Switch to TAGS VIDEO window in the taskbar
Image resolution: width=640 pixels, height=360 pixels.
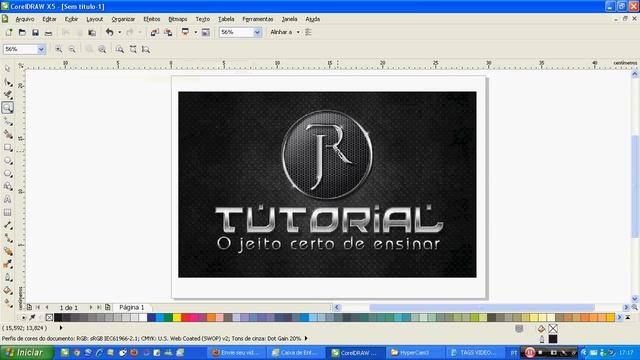(474, 353)
